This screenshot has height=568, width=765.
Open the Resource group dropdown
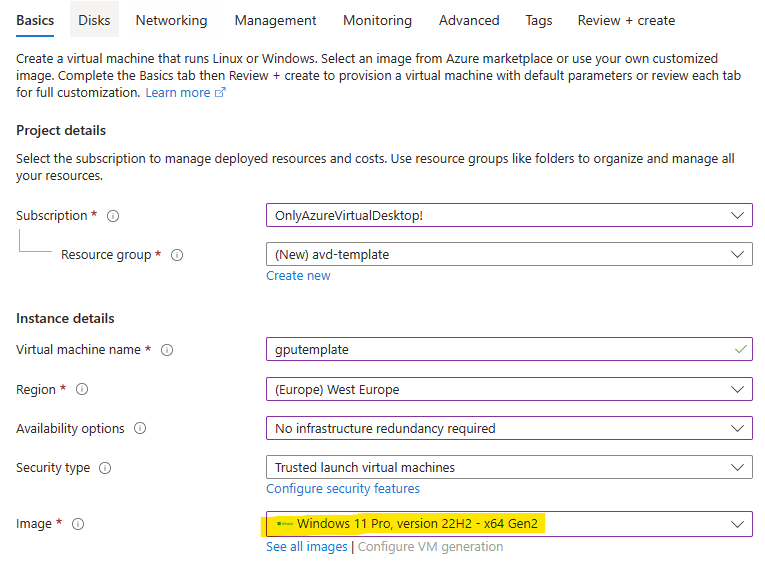[x=509, y=254]
